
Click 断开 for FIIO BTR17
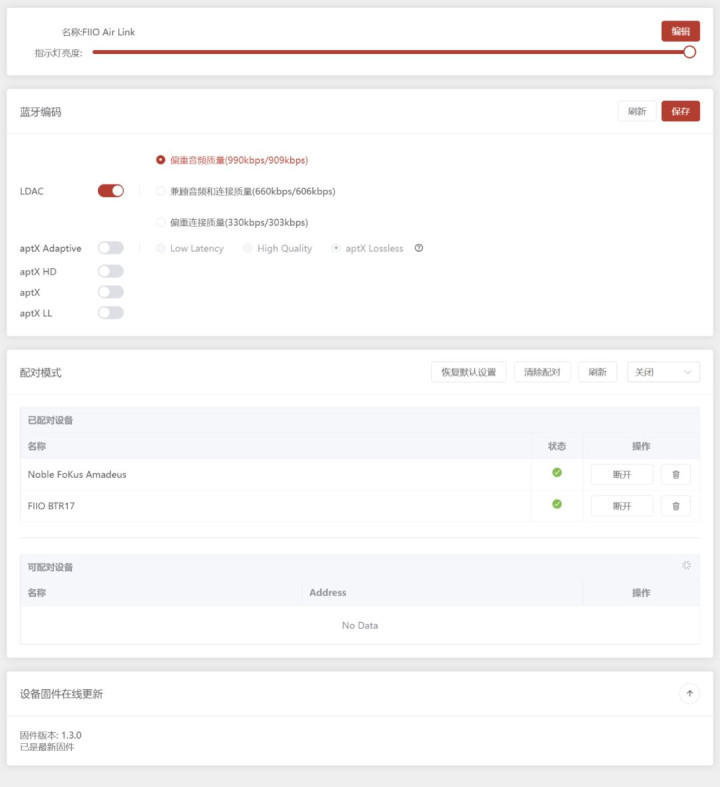(621, 506)
